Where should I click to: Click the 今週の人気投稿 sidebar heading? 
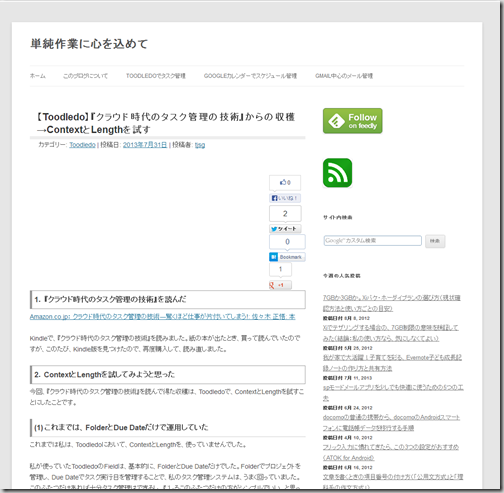[341, 276]
